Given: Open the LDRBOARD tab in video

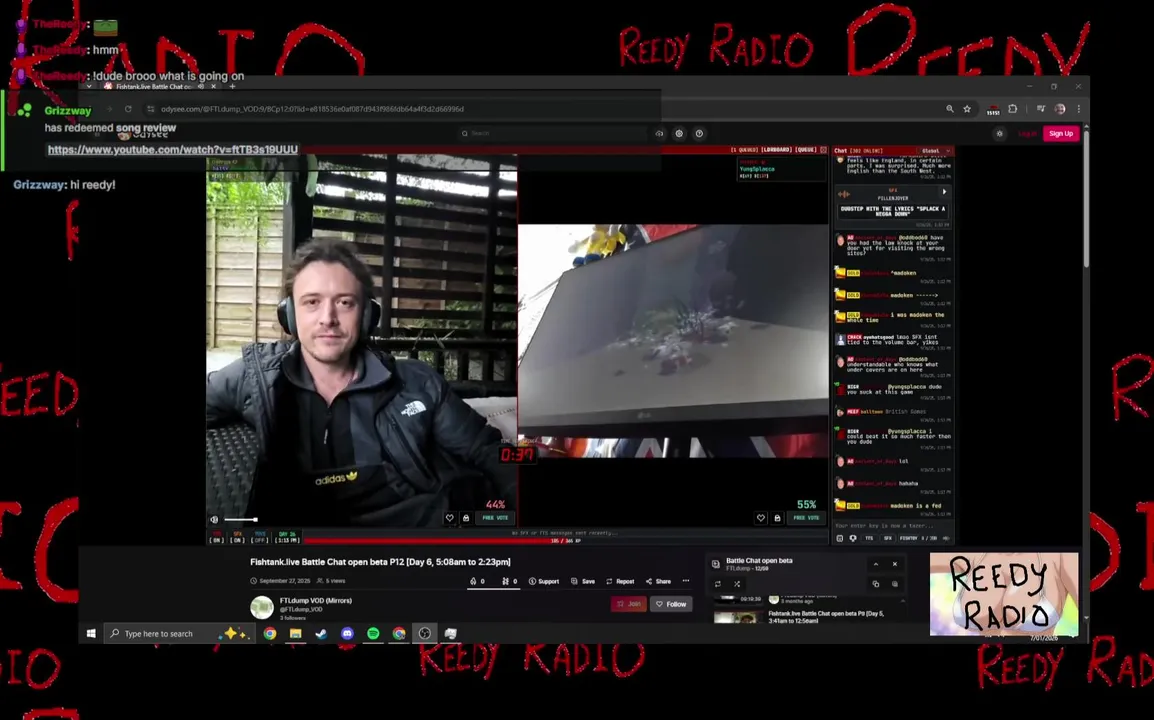Looking at the screenshot, I should click(x=776, y=149).
